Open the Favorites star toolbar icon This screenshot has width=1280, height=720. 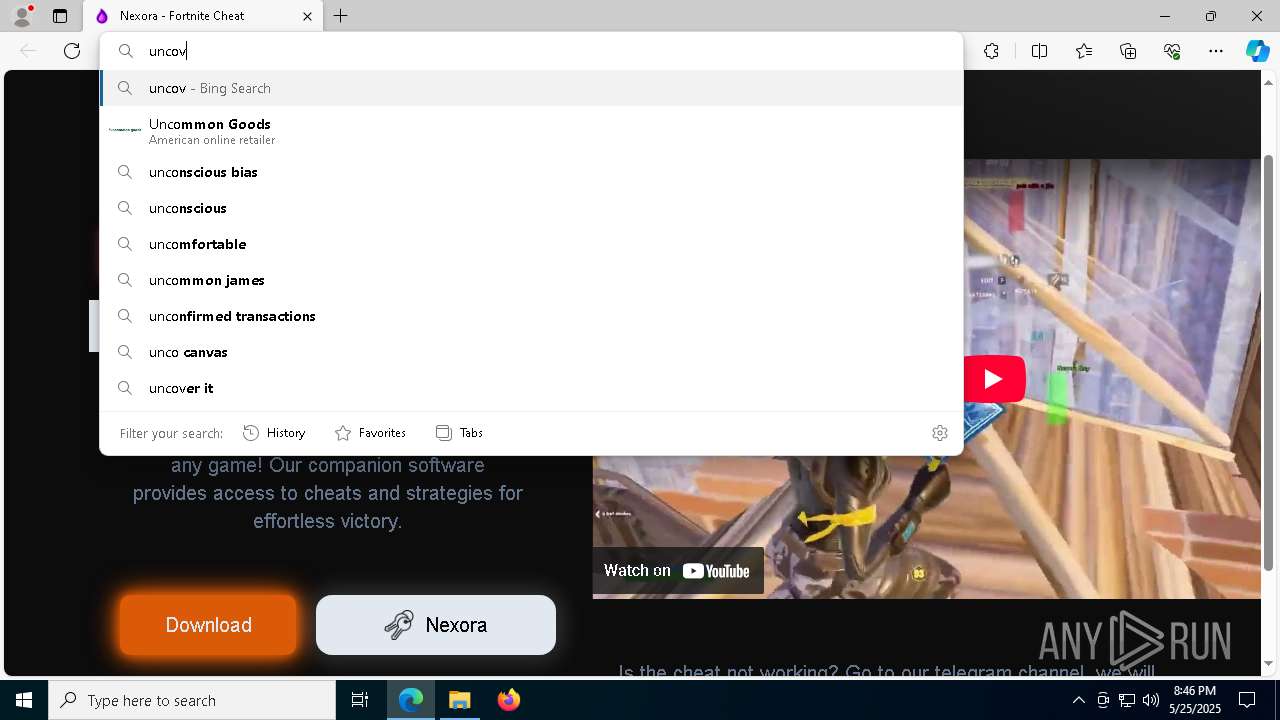coord(1084,51)
